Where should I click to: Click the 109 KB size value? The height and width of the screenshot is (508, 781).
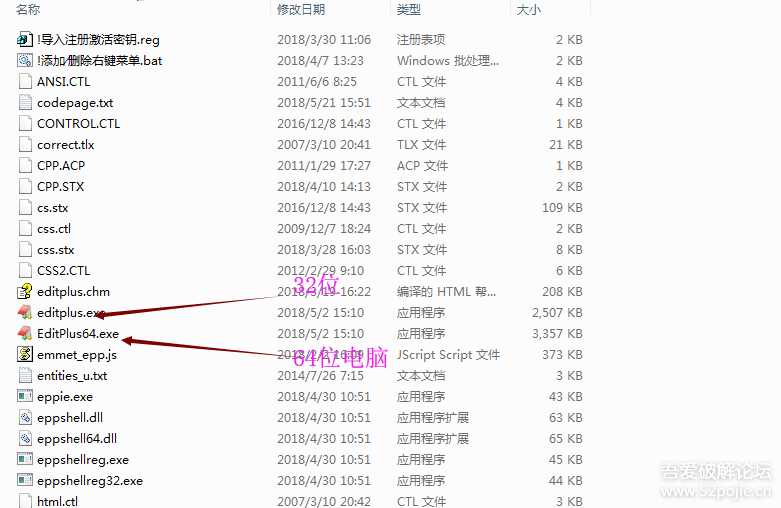coord(562,207)
